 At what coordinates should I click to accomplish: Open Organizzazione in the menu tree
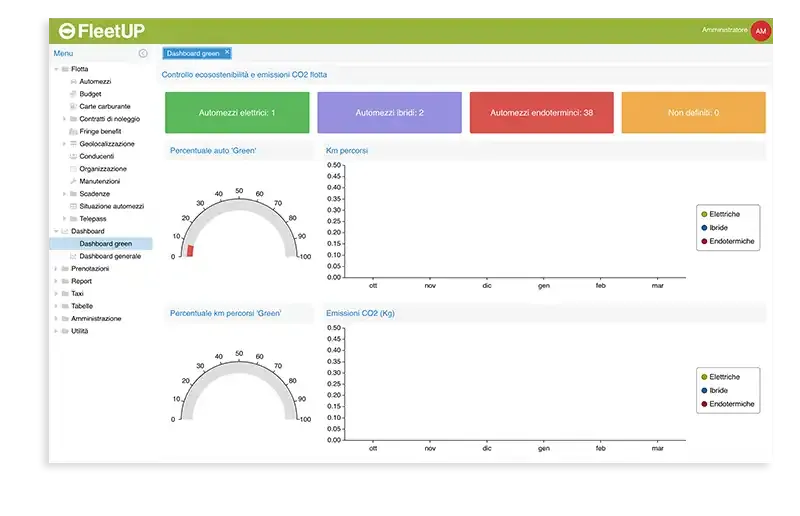103,169
